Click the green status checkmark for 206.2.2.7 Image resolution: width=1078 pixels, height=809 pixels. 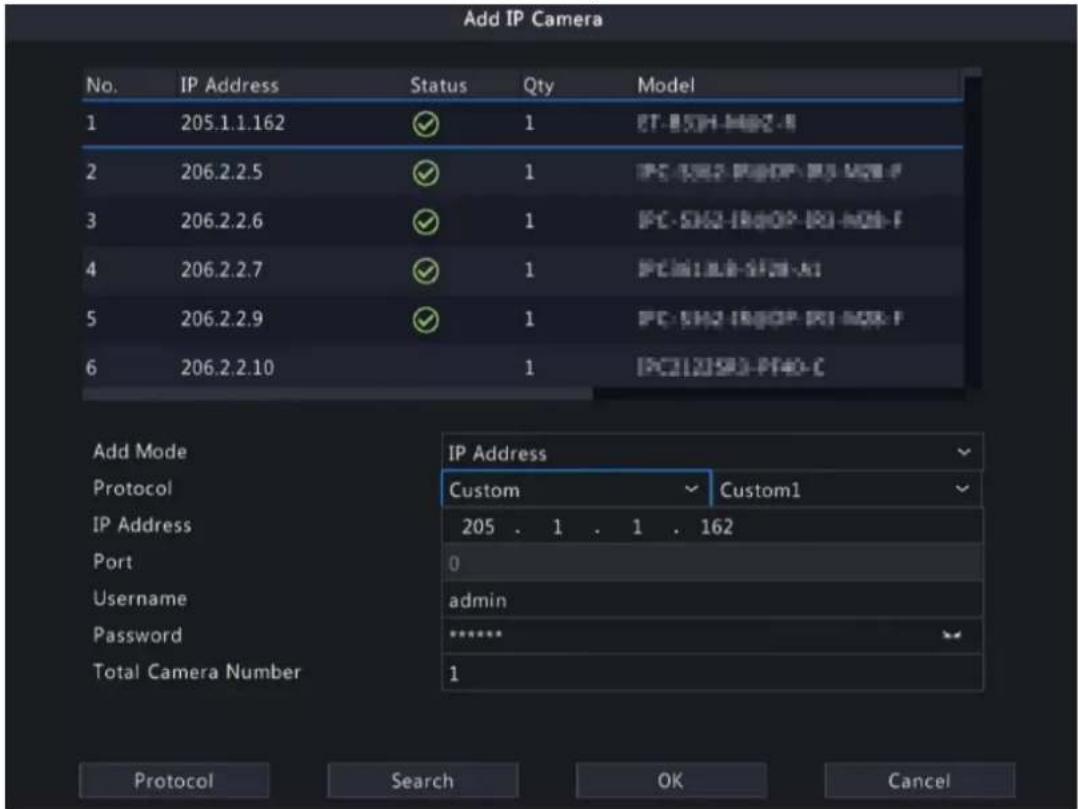coord(426,271)
